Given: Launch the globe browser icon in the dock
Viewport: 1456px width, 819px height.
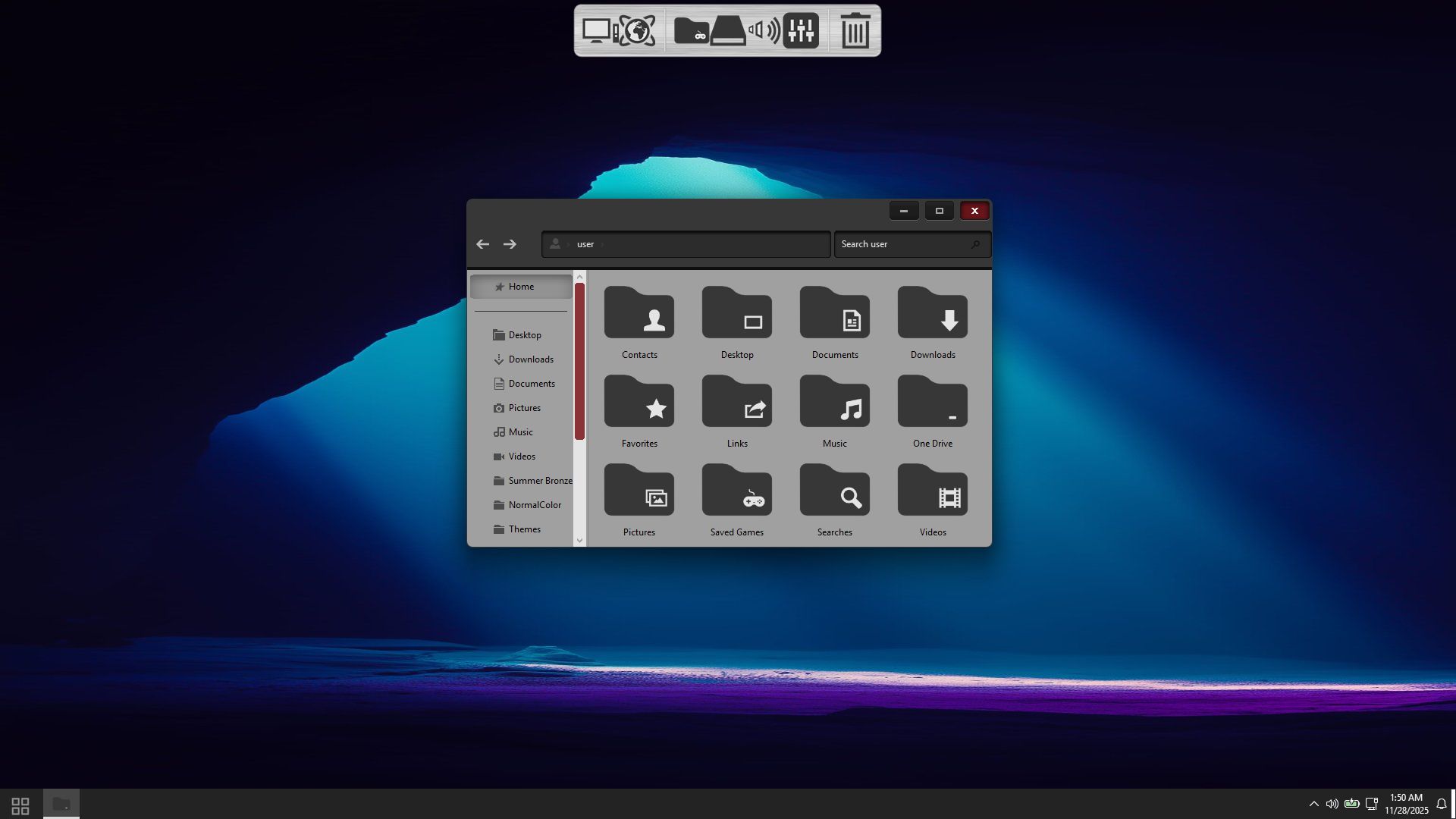Looking at the screenshot, I should point(638,30).
